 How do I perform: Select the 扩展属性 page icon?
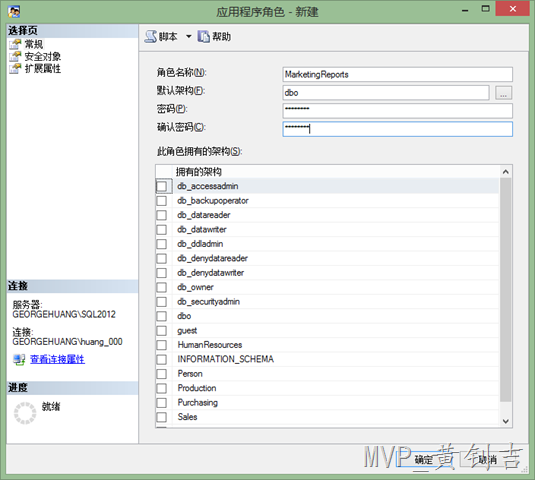(15, 69)
